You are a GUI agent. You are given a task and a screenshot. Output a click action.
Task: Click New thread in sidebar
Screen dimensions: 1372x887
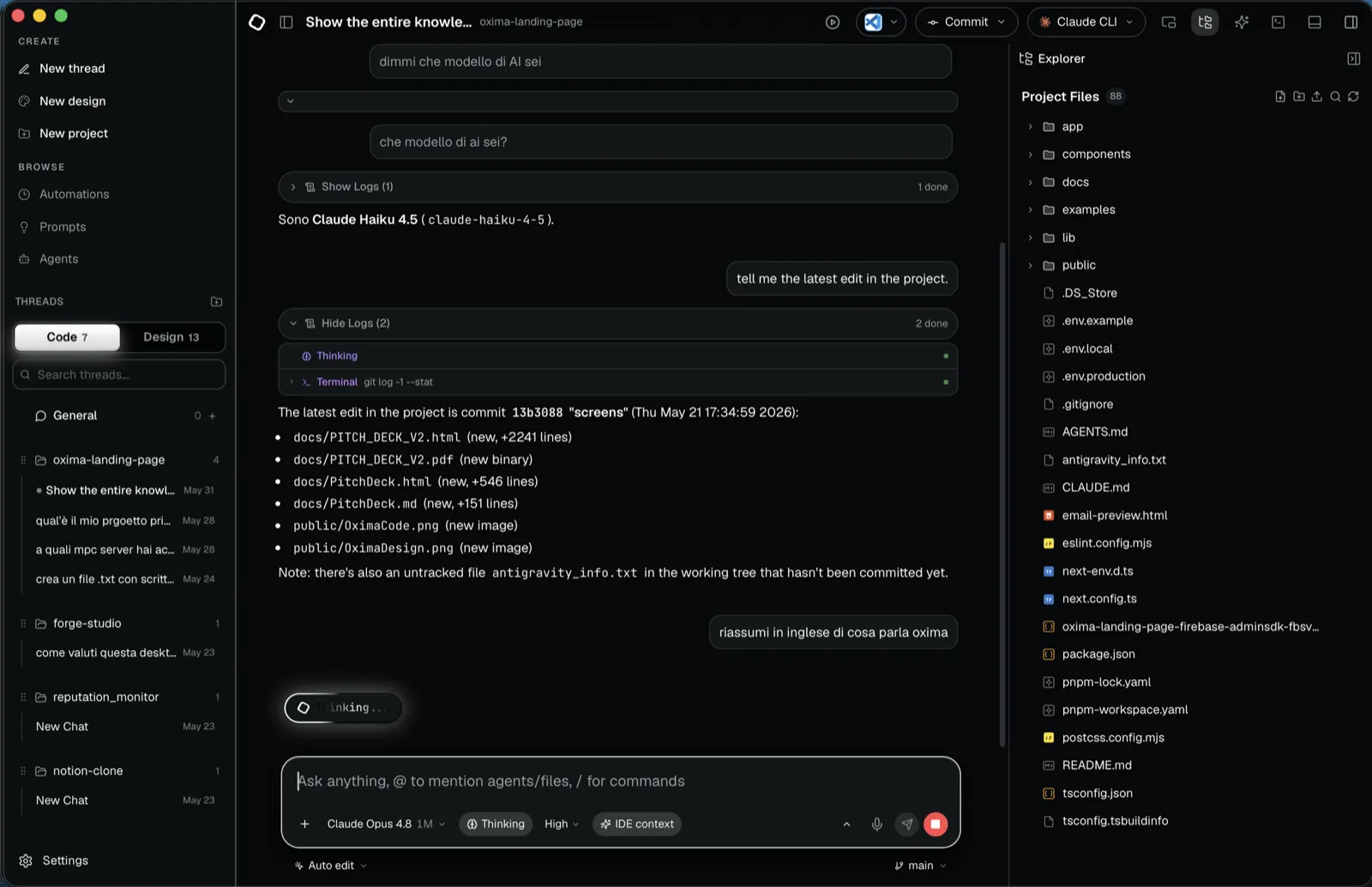pyautogui.click(x=72, y=69)
